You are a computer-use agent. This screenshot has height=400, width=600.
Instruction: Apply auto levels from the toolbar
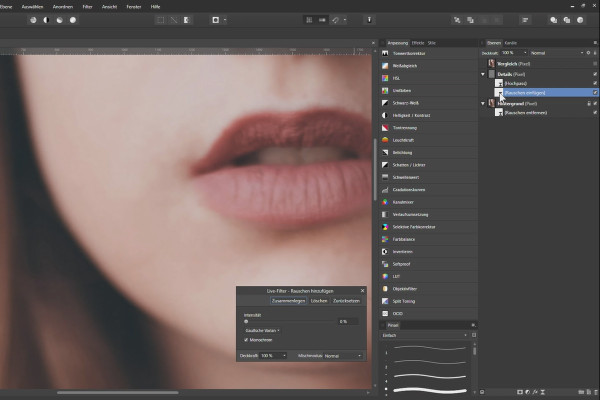33,20
